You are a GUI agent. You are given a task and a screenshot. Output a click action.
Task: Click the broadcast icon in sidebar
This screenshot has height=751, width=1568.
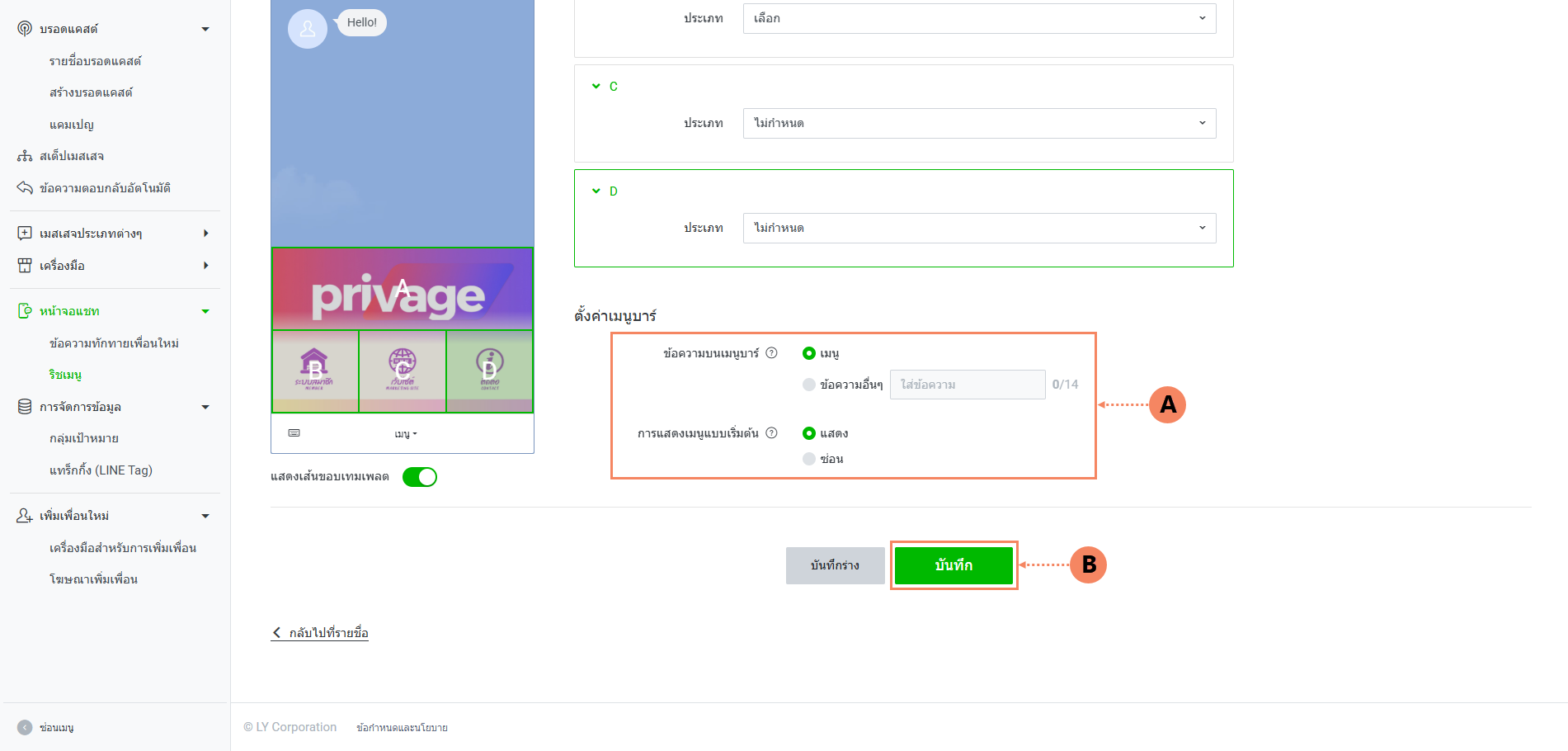point(25,29)
